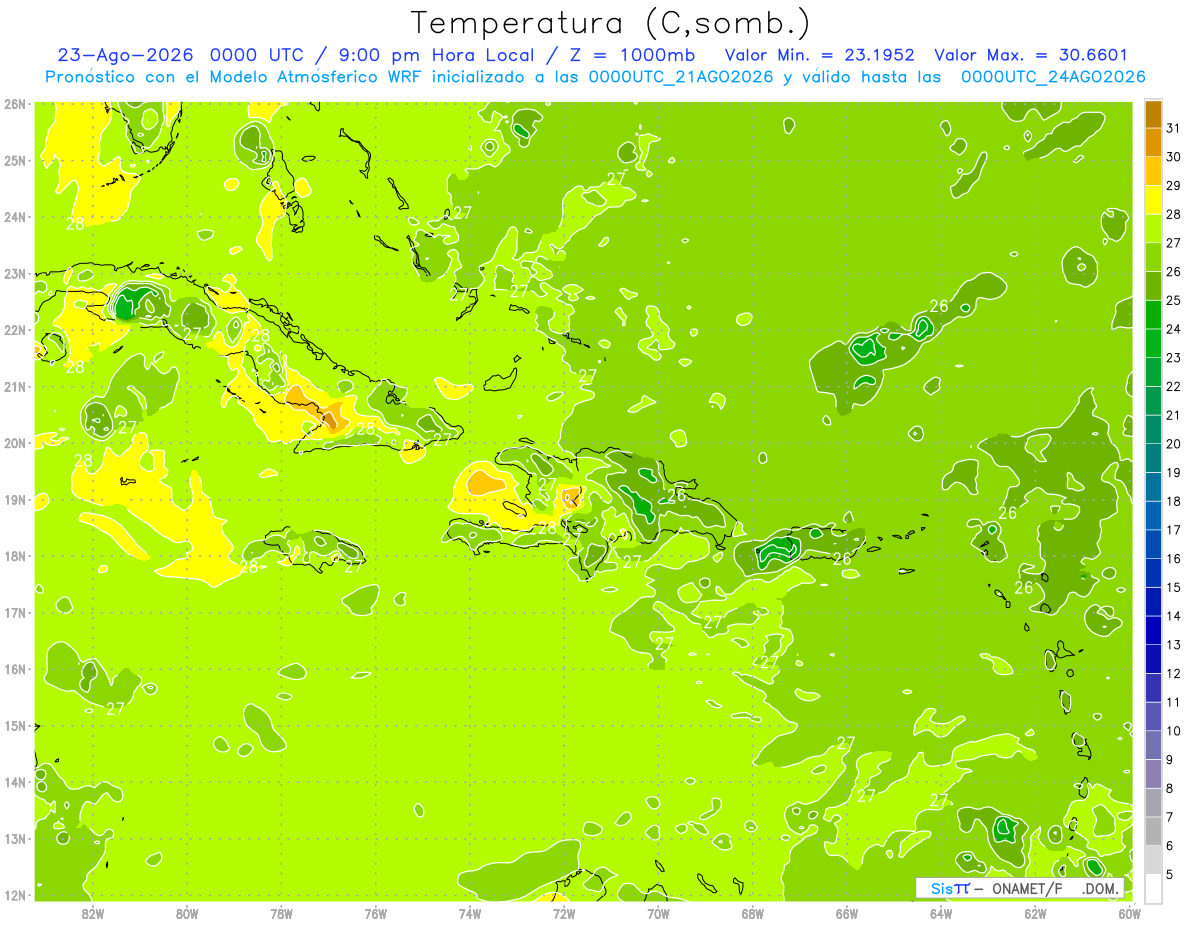Click the "5" color bar label

(x=1170, y=875)
